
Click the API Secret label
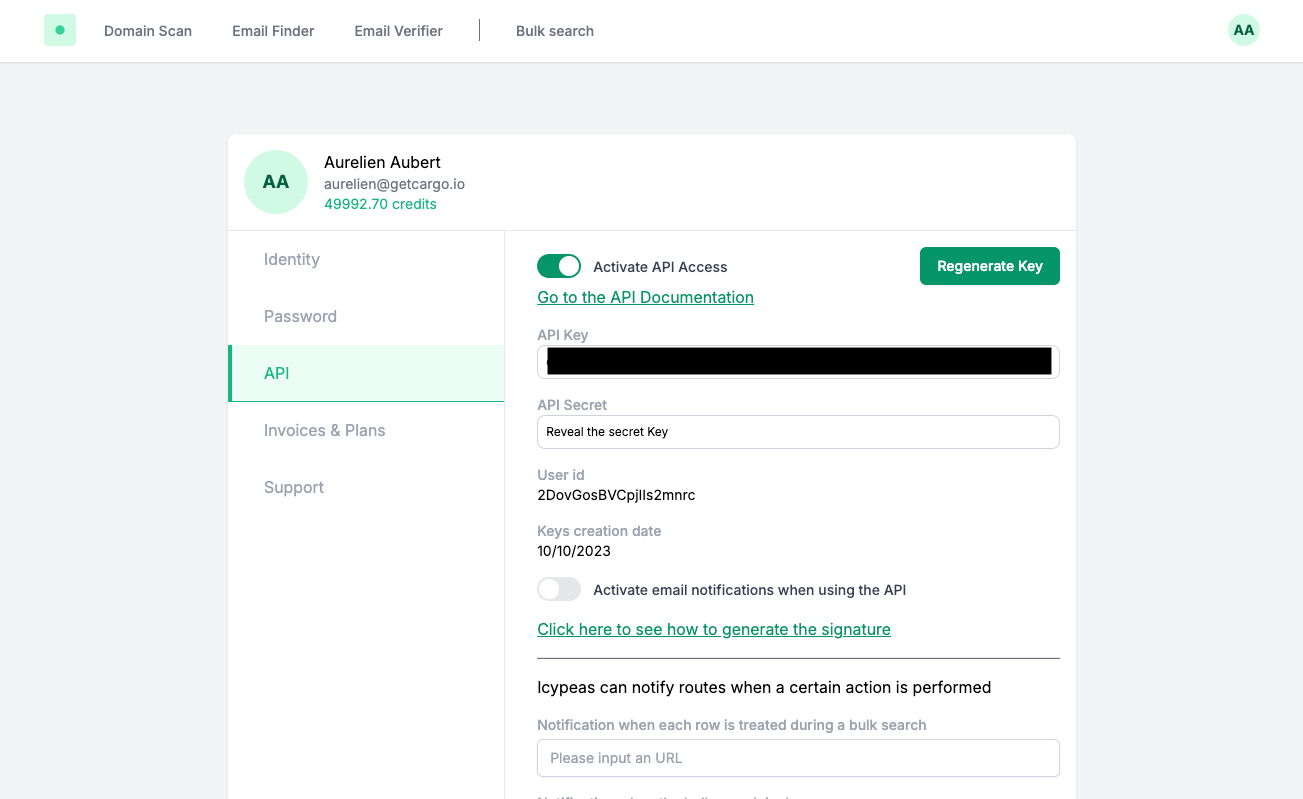[572, 405]
